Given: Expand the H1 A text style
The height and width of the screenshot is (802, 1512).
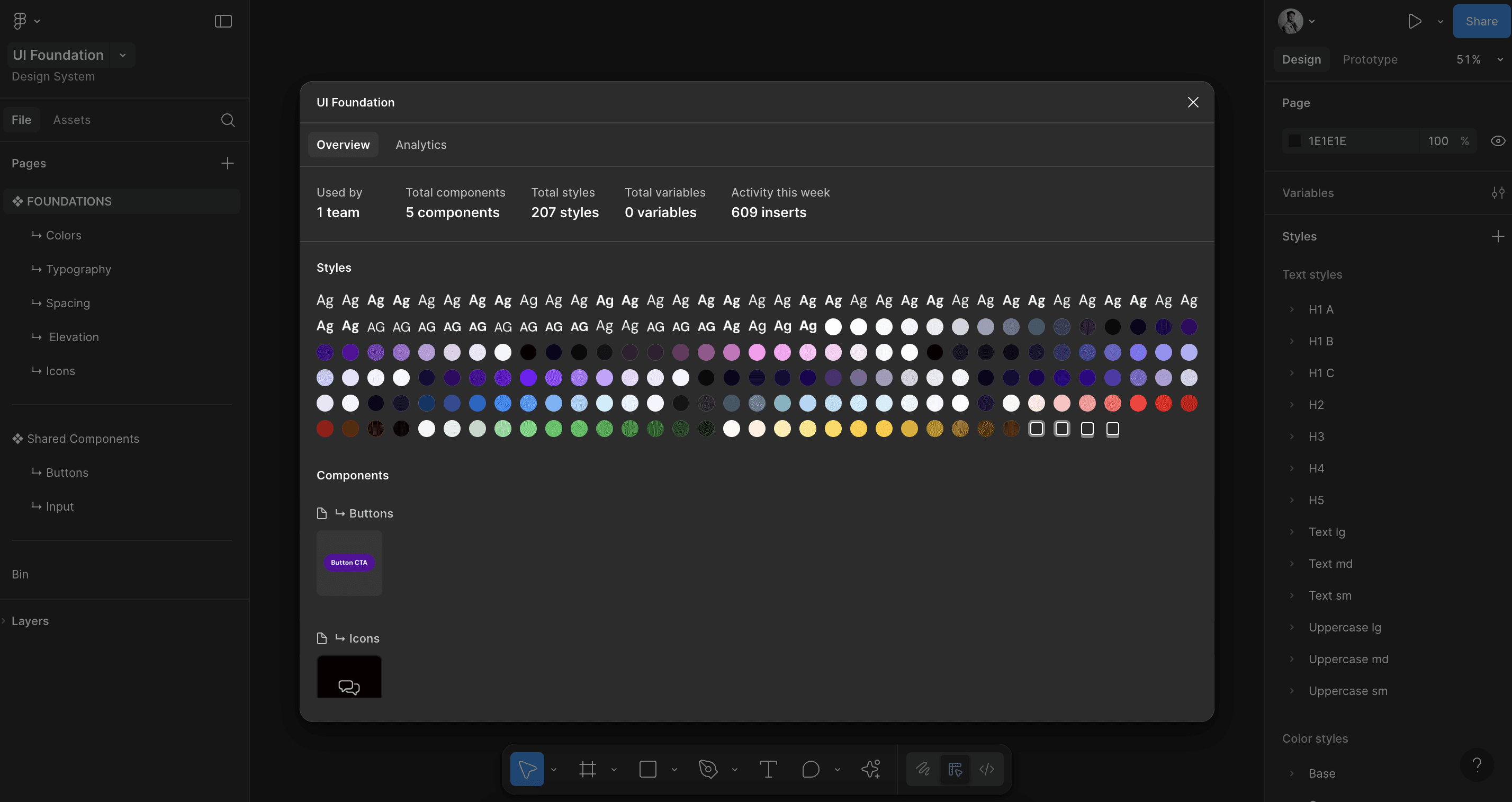Looking at the screenshot, I should 1291,309.
